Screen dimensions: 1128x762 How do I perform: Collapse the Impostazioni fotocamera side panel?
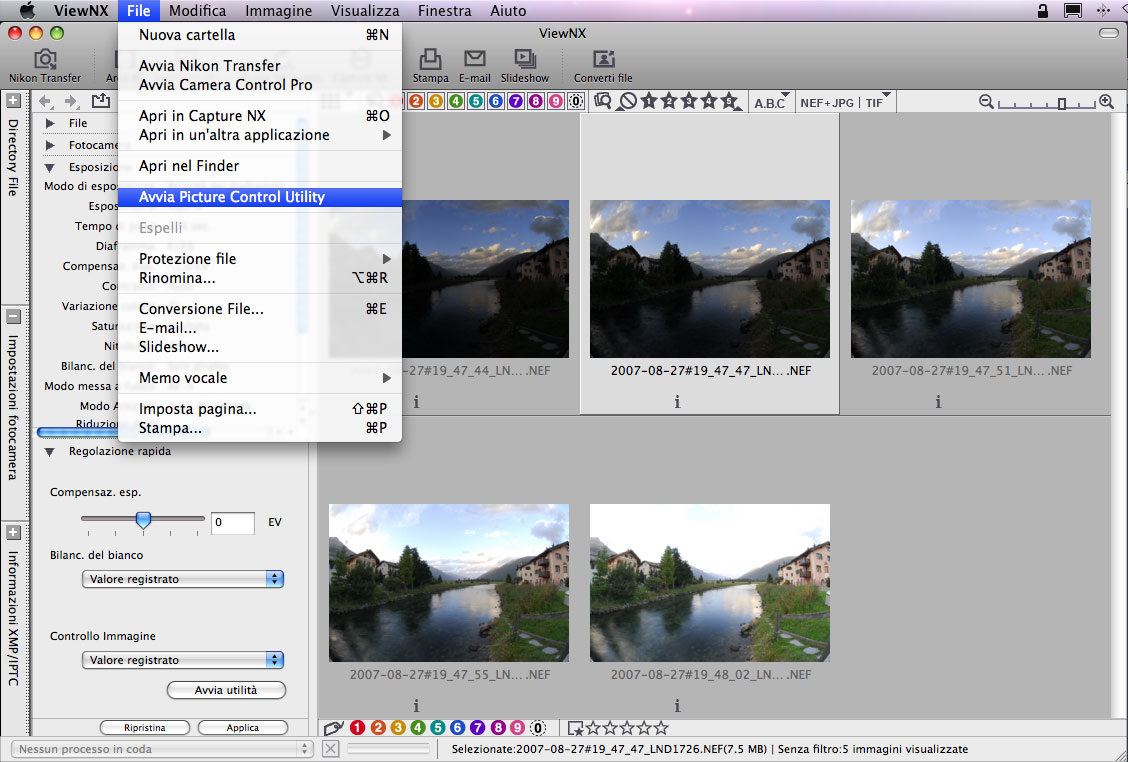click(x=13, y=317)
